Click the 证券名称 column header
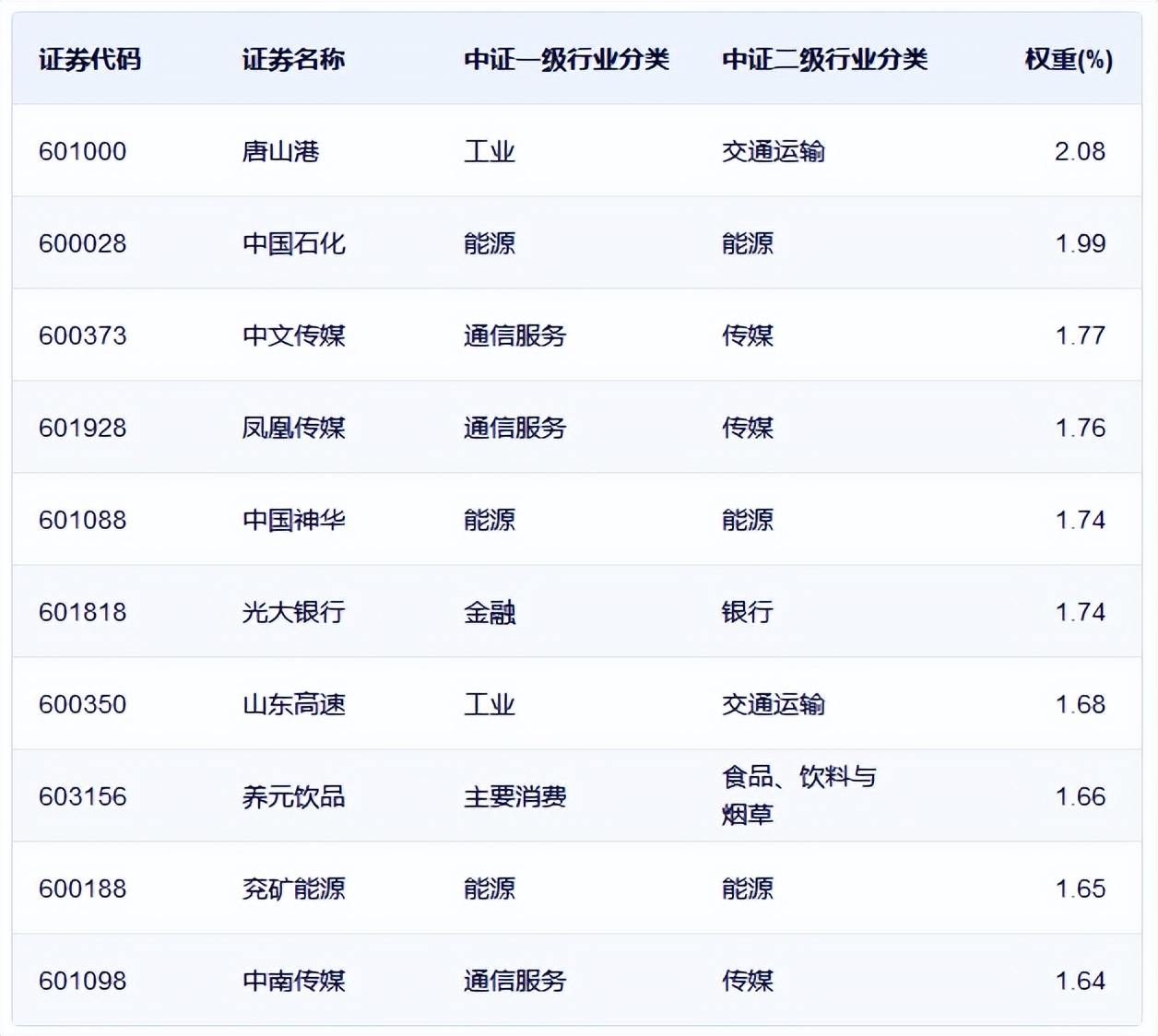Screen dimensions: 1158x1036 292,60
